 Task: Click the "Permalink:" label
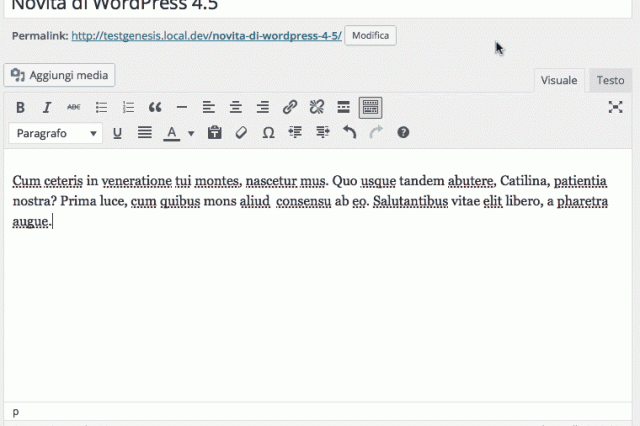[x=40, y=36]
